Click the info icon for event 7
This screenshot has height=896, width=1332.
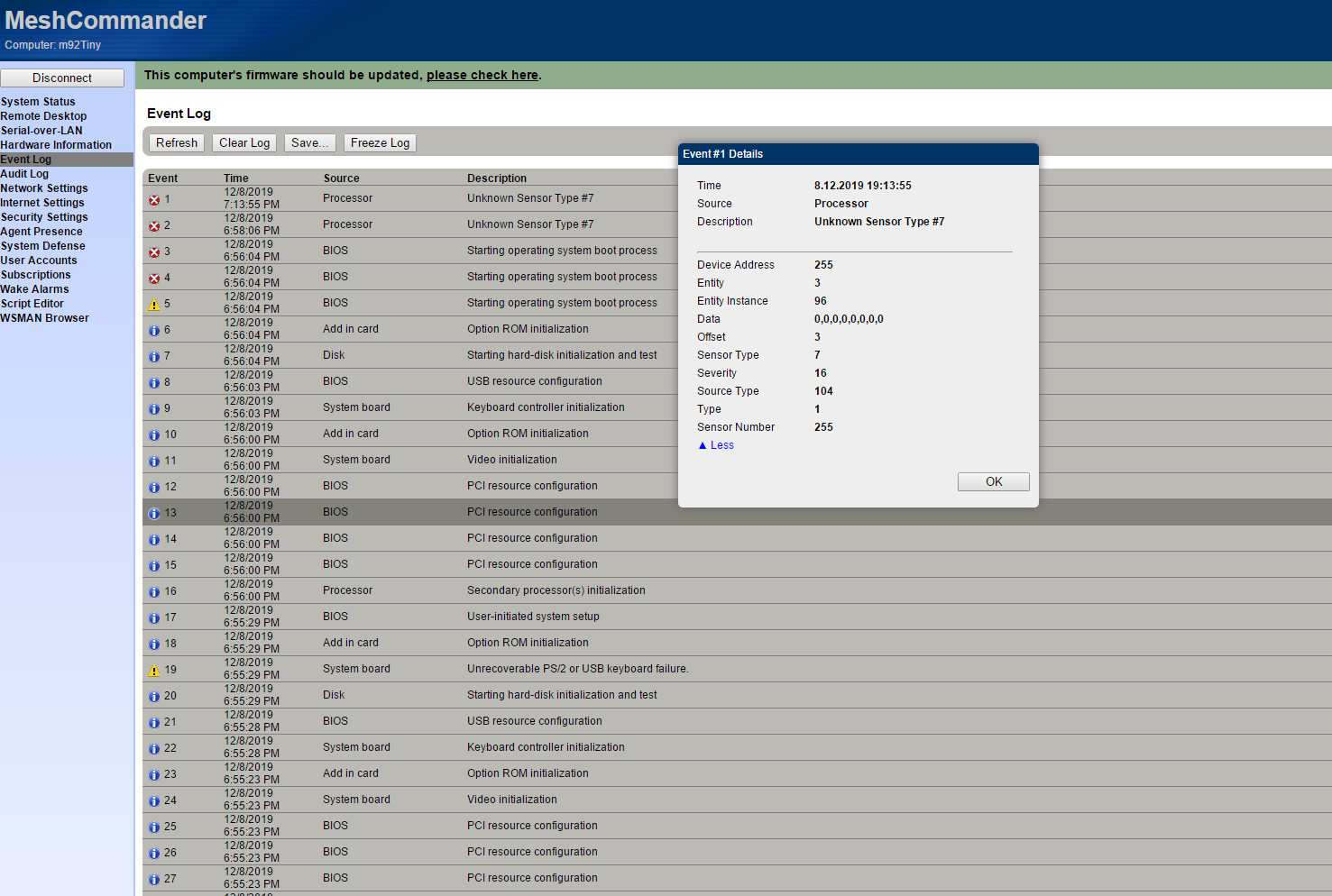[154, 357]
